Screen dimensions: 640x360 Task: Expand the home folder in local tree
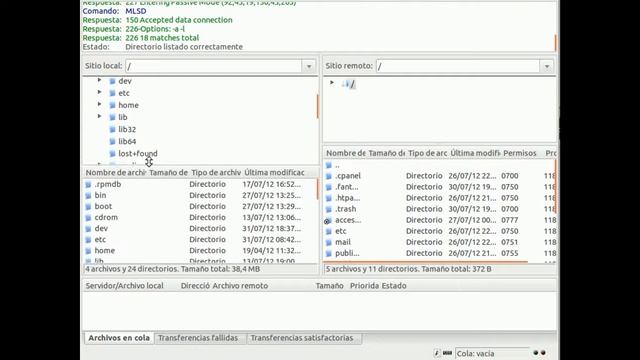pos(99,104)
